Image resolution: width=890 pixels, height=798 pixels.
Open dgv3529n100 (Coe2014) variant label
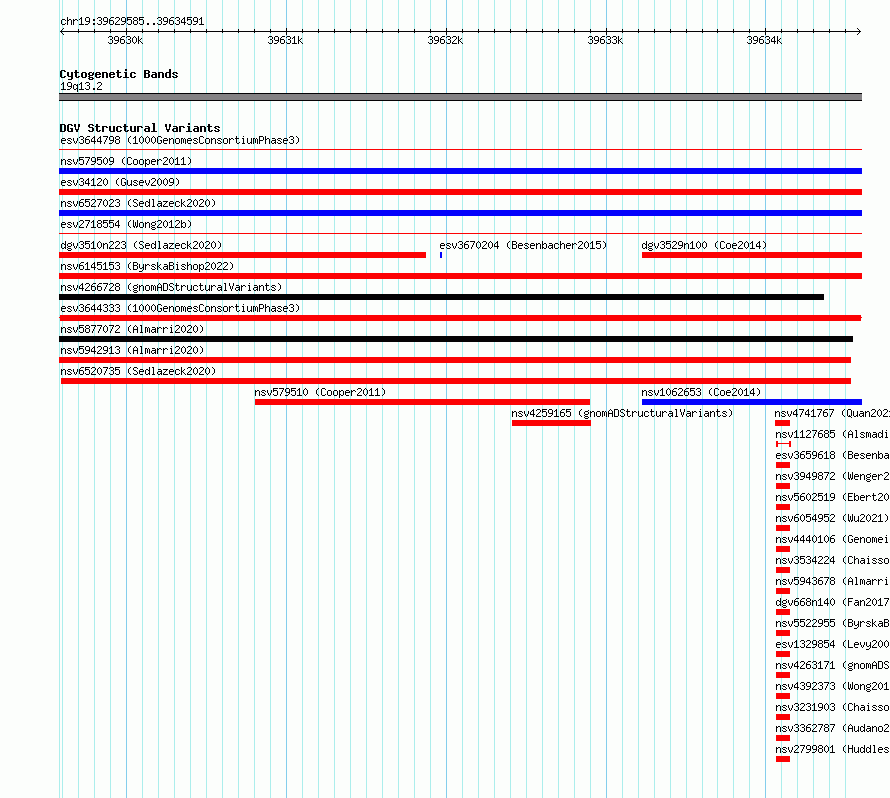(704, 245)
